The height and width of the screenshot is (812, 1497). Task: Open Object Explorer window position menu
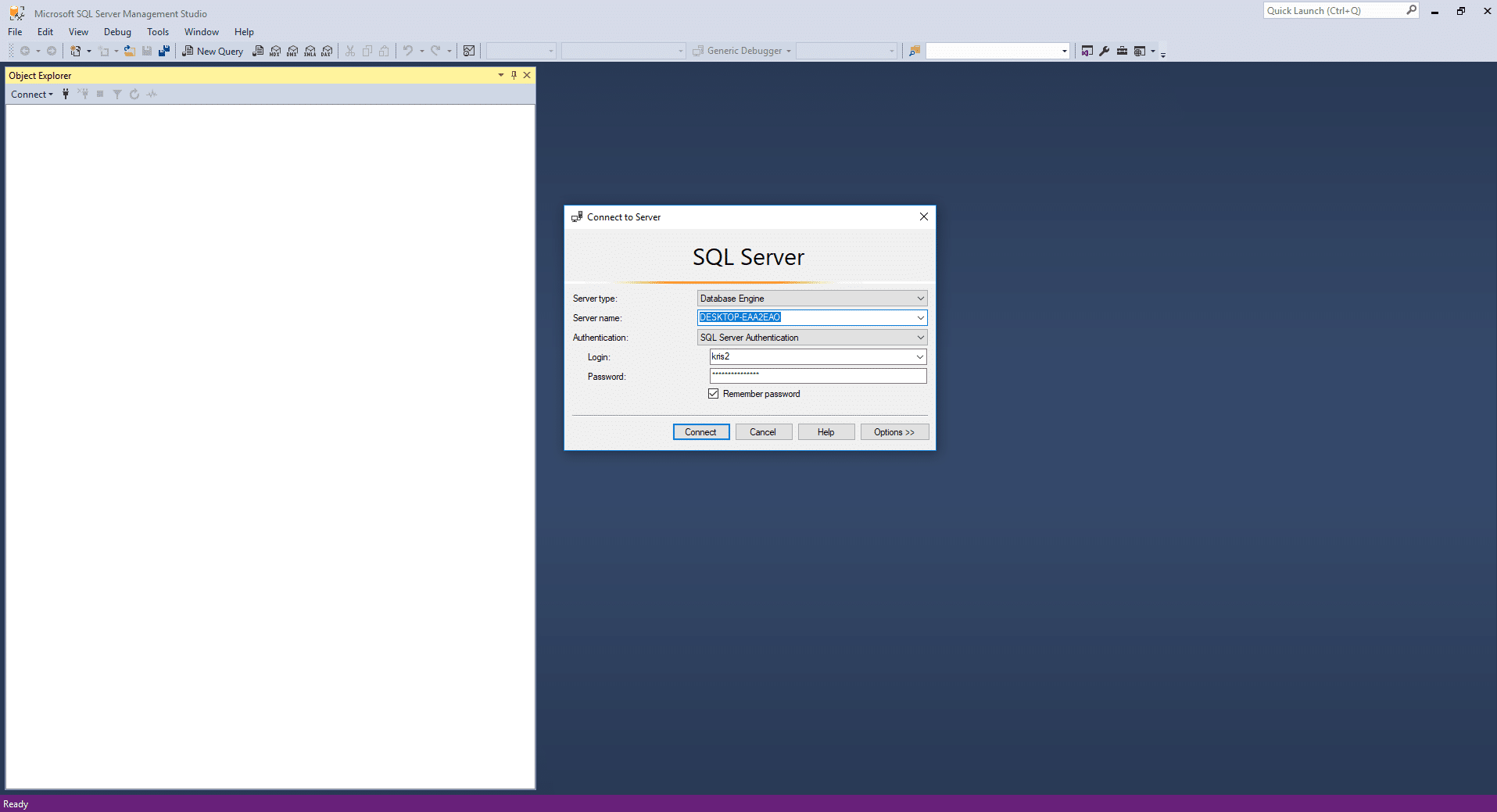pos(501,75)
